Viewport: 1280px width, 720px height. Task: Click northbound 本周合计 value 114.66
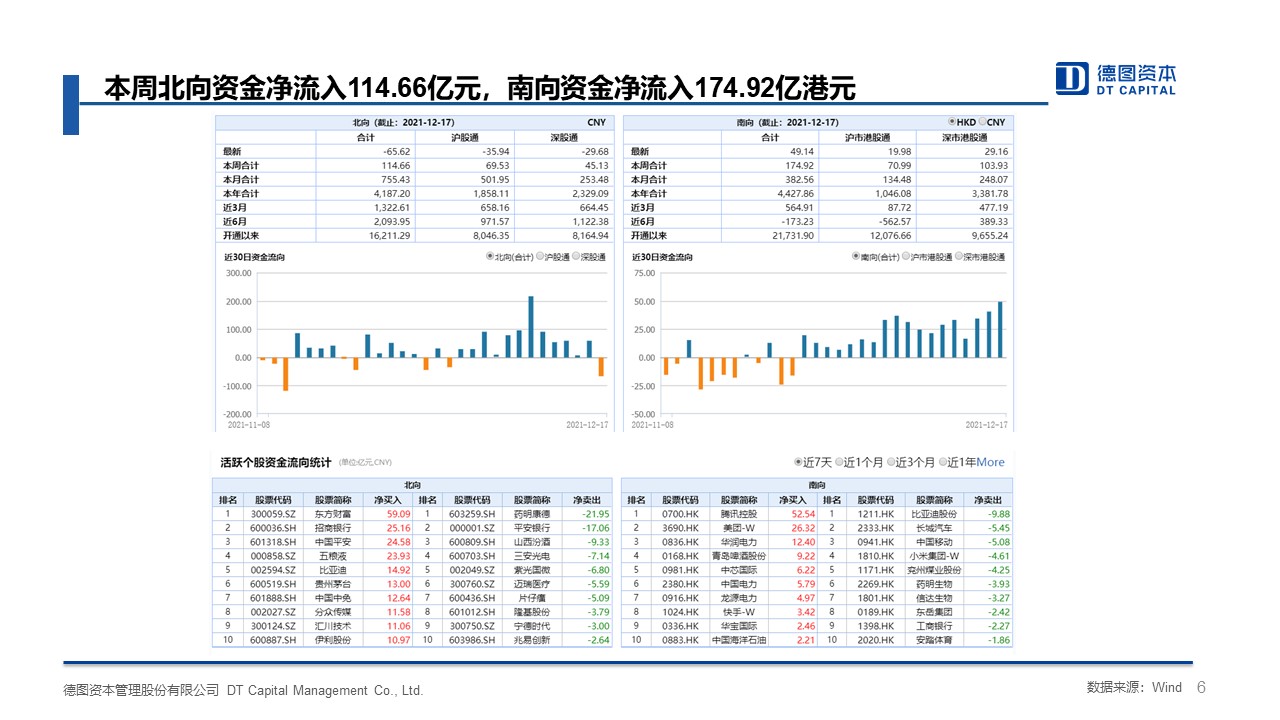coord(396,165)
